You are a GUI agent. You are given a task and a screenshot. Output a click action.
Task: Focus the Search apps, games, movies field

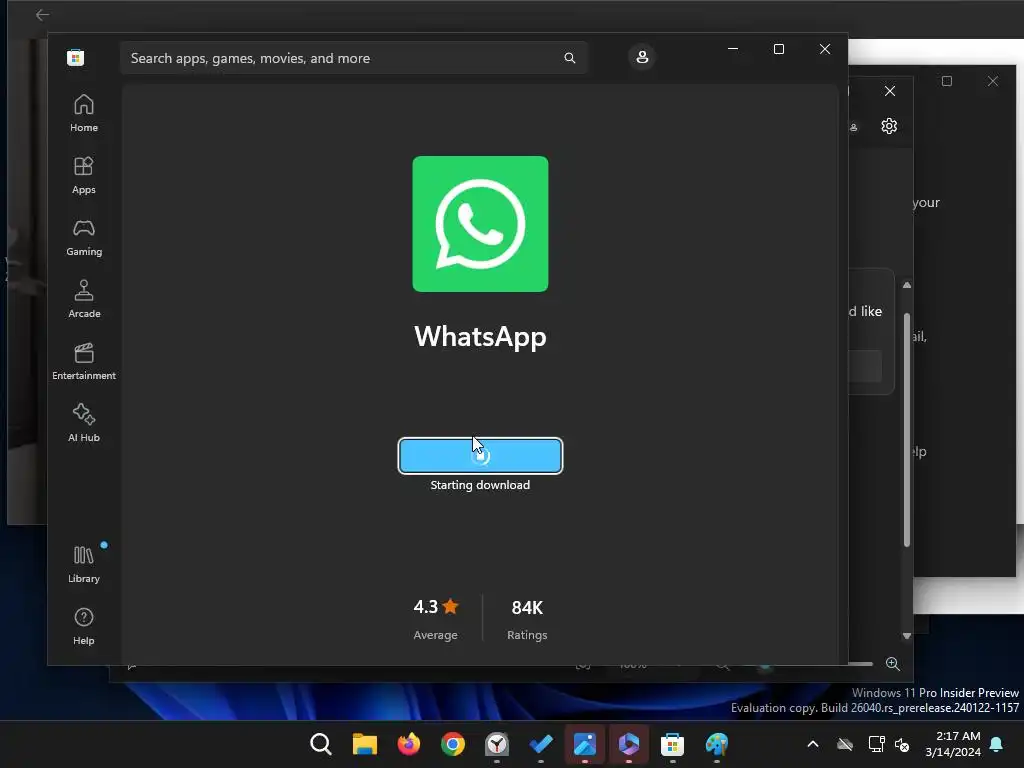click(x=354, y=58)
